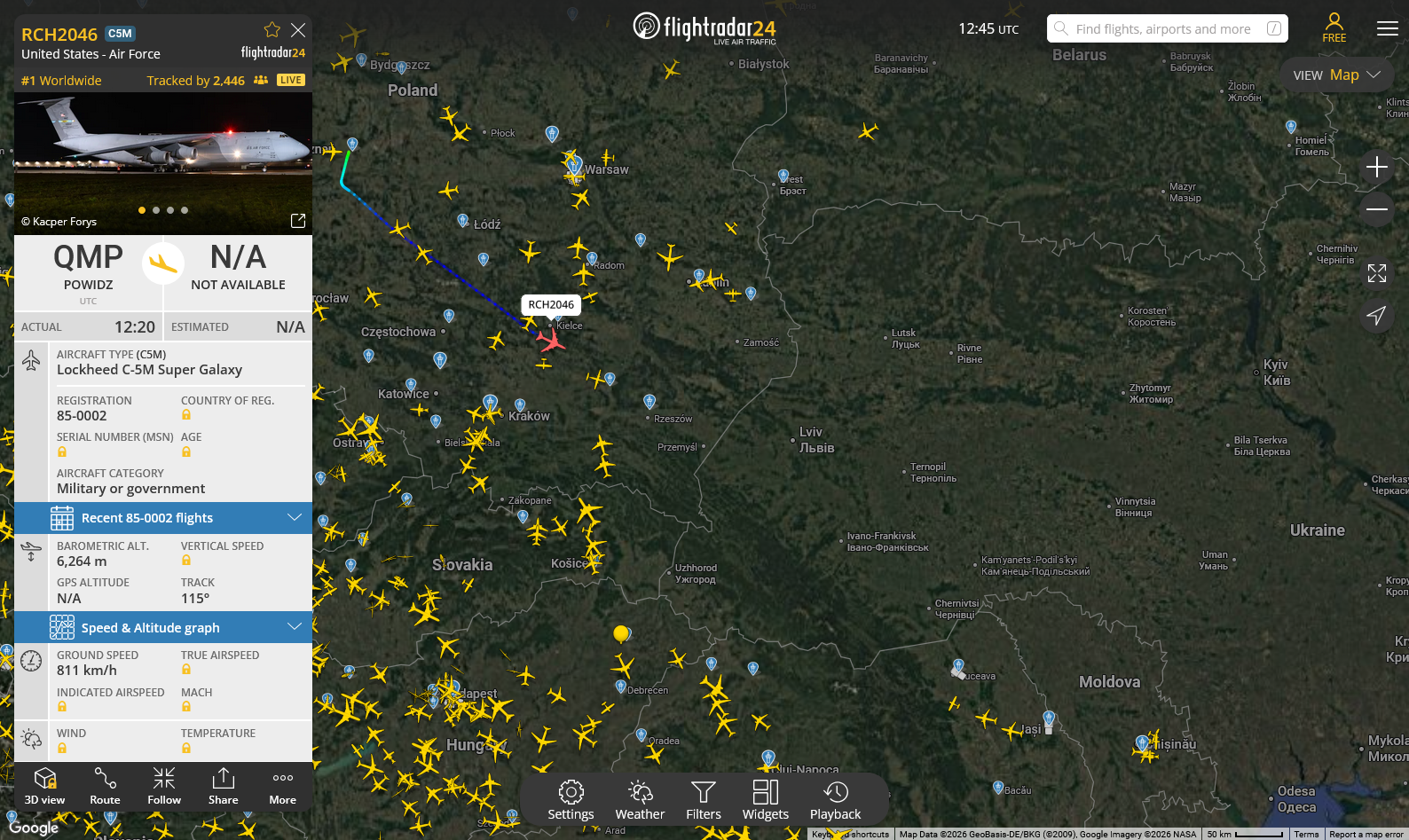Select the third photo carousel dot
The height and width of the screenshot is (840, 1409).
tap(170, 210)
